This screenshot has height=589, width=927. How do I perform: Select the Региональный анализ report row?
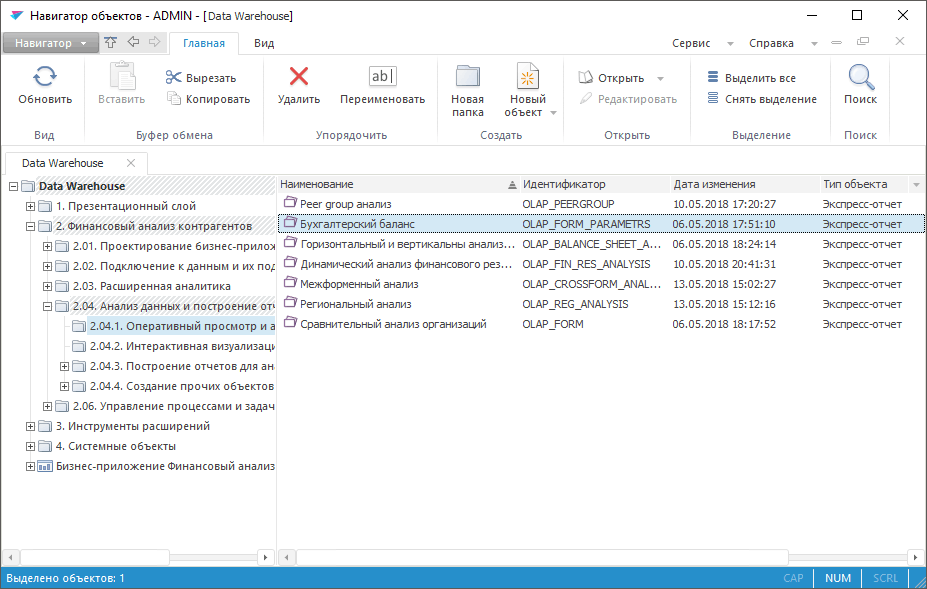click(355, 304)
